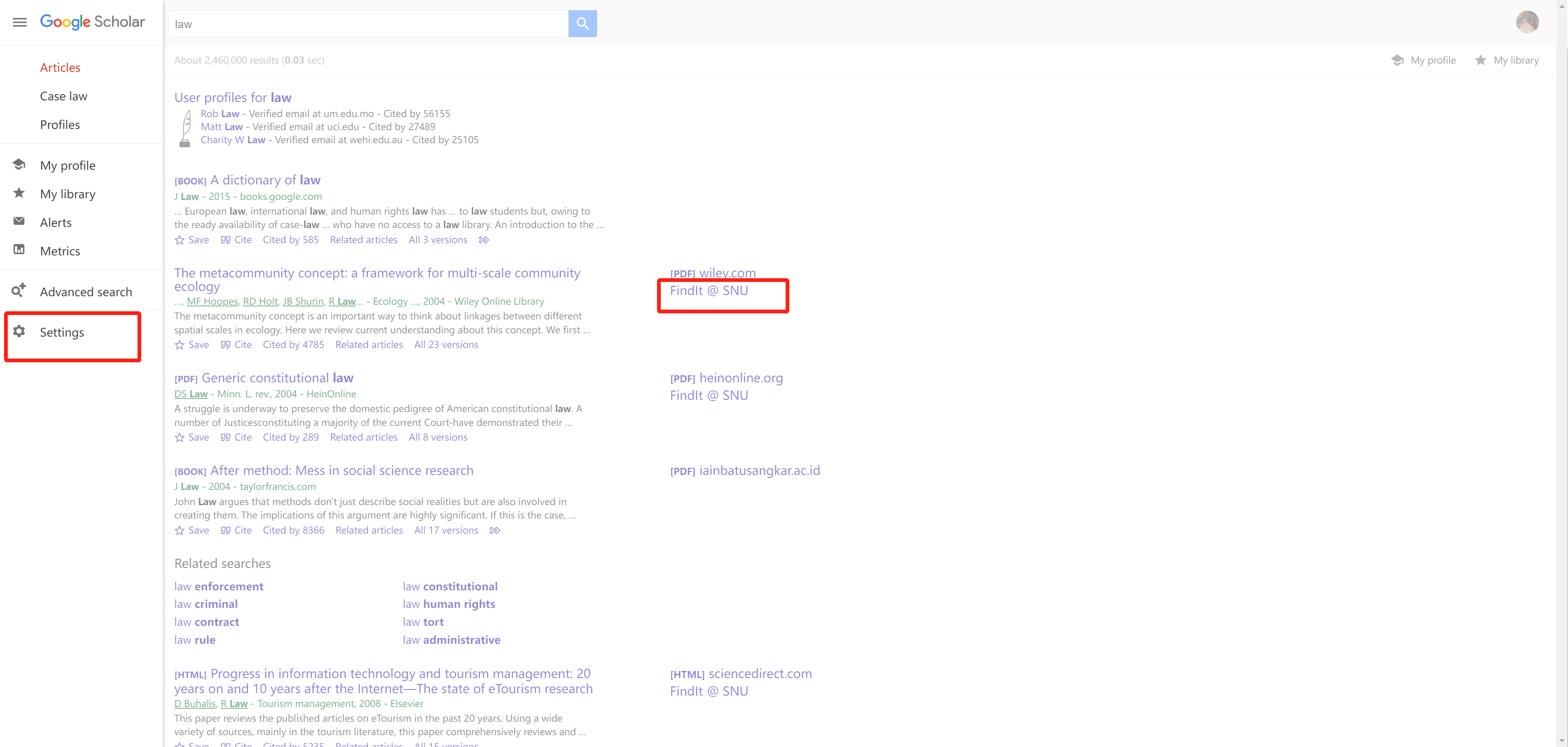Open Cited by 4785 link
The image size is (1568, 747).
[x=293, y=345]
